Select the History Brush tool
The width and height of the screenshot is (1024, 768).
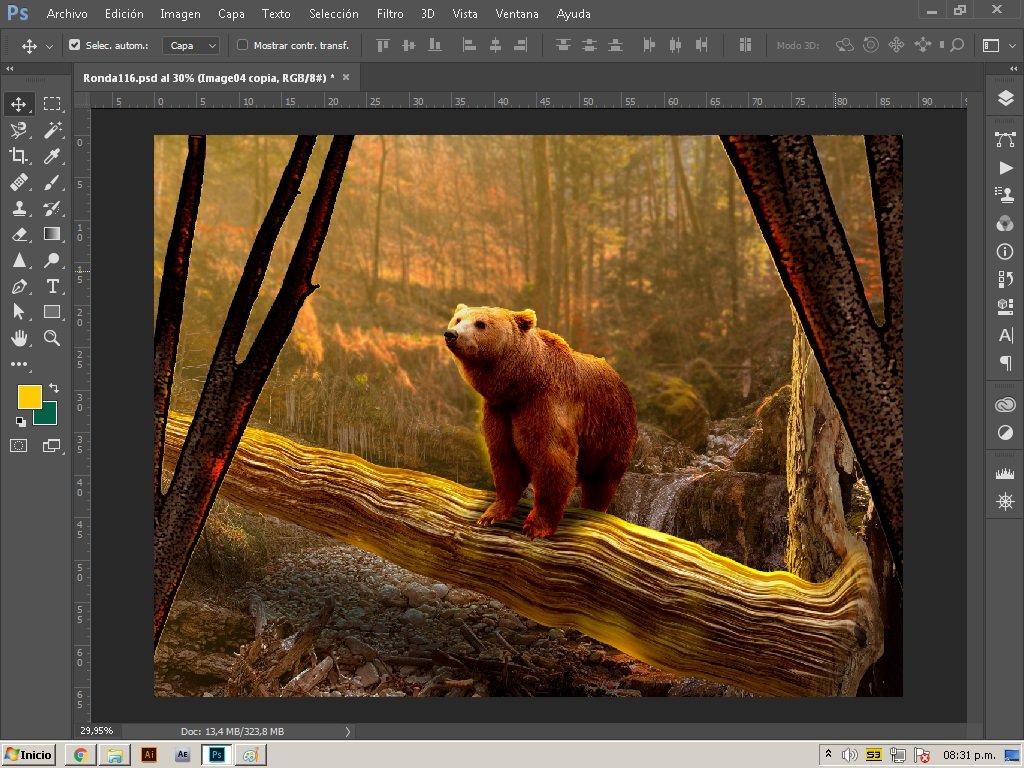52,208
